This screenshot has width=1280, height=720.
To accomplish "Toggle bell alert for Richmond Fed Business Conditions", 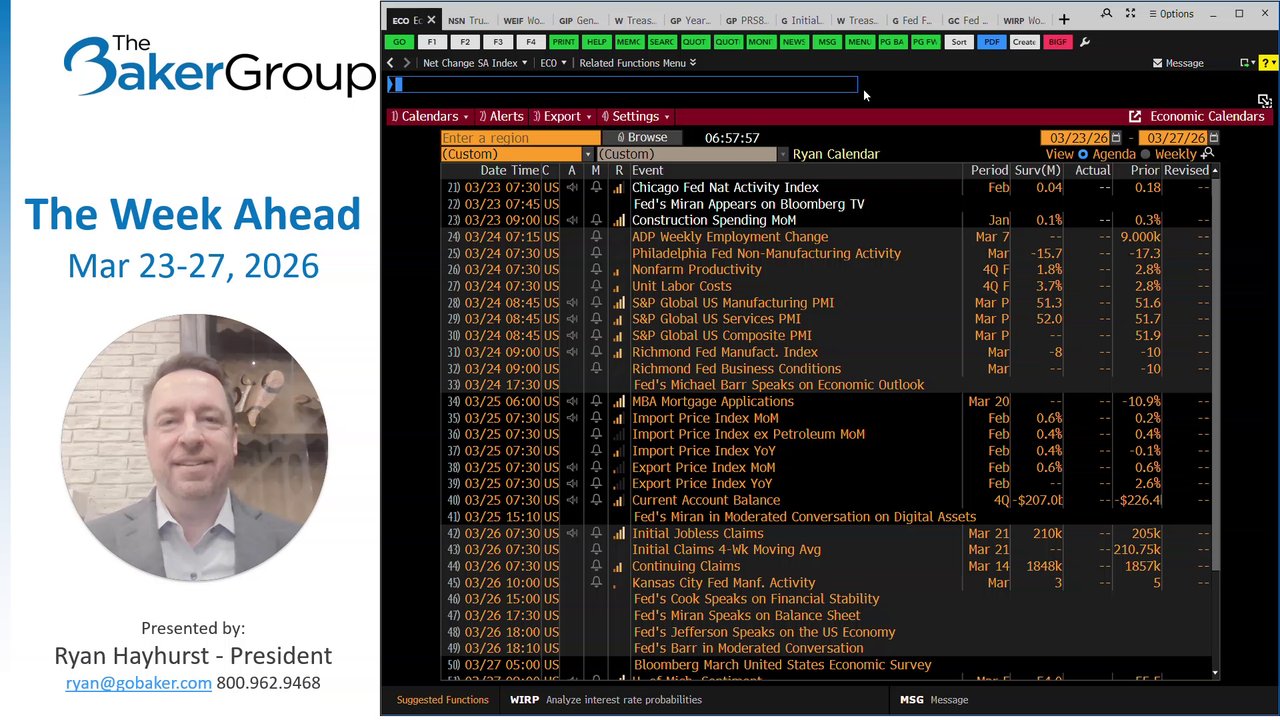I will 596,368.
